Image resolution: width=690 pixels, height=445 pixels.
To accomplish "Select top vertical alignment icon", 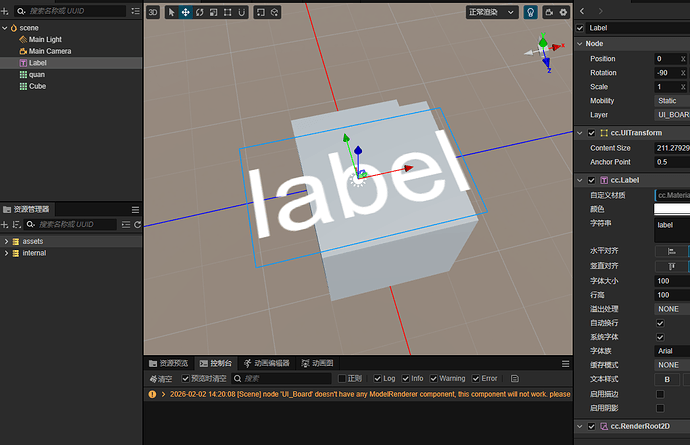I will pyautogui.click(x=672, y=266).
